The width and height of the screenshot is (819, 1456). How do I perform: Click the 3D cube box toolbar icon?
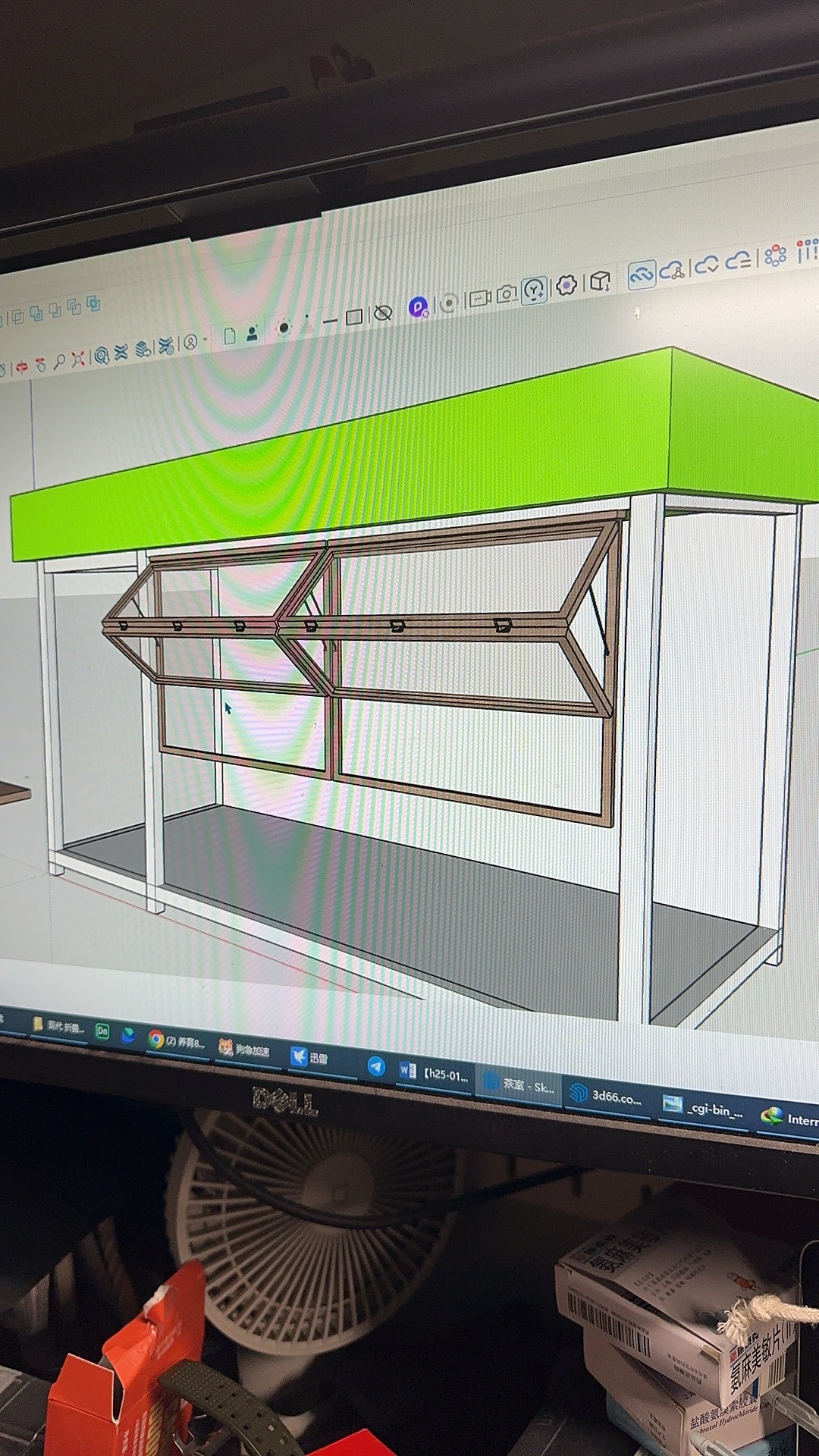[600, 281]
